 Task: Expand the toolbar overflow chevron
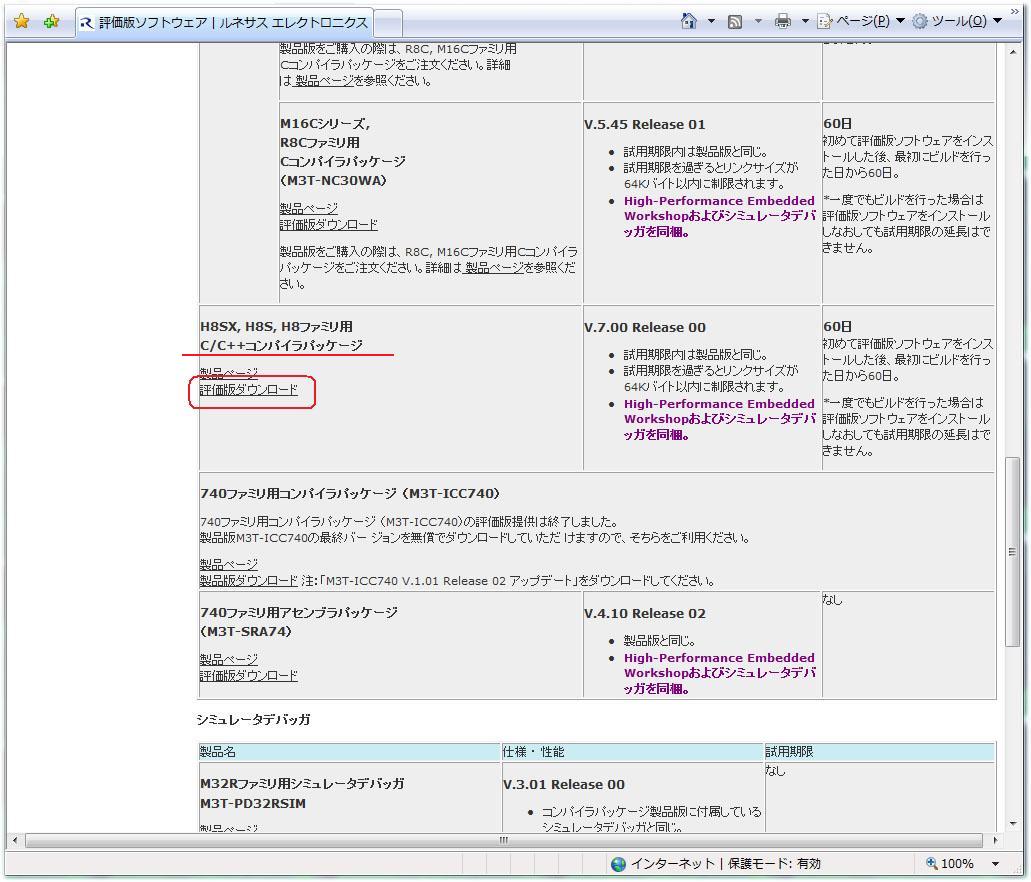tap(1015, 11)
